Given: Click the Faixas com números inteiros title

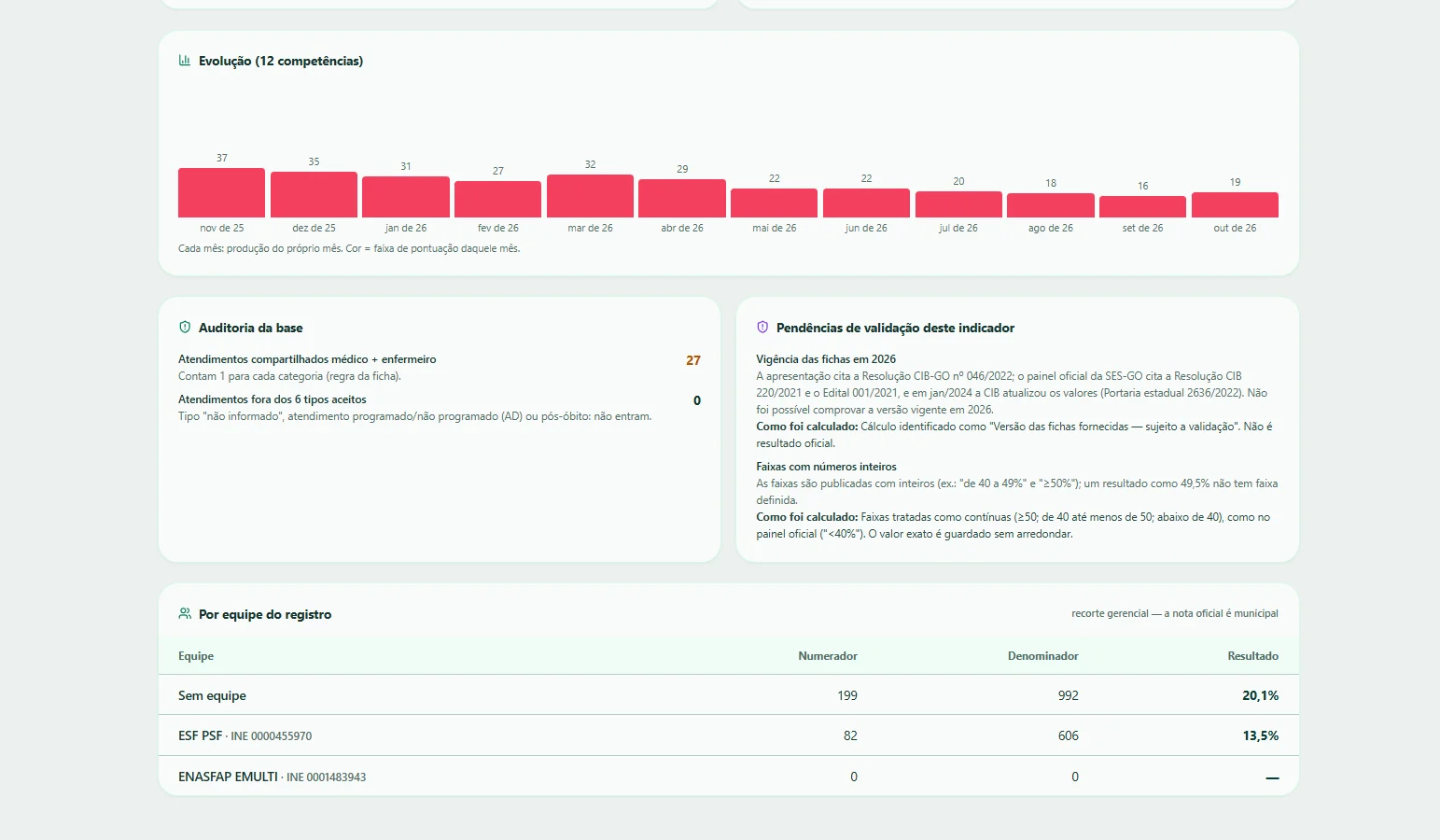Looking at the screenshot, I should [x=826, y=467].
